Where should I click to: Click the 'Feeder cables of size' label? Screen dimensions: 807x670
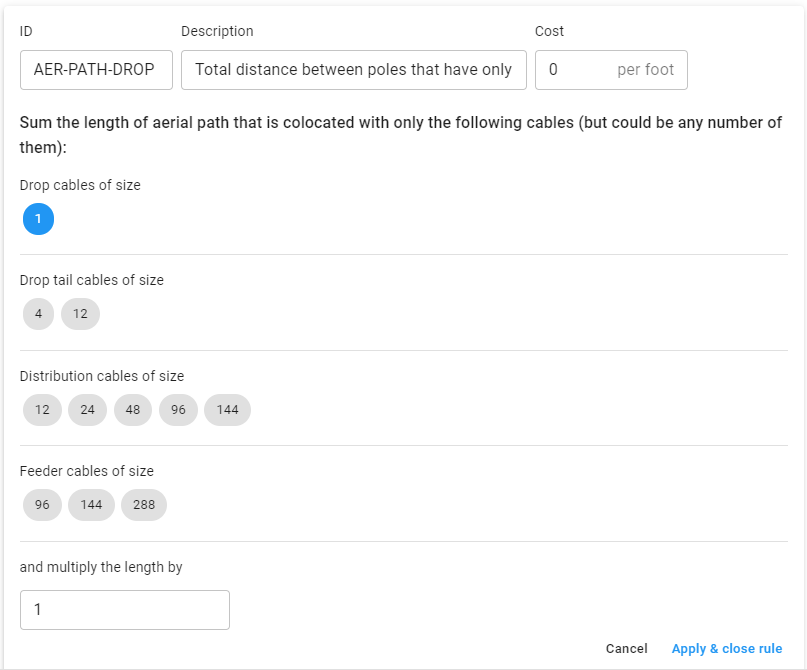coord(86,471)
